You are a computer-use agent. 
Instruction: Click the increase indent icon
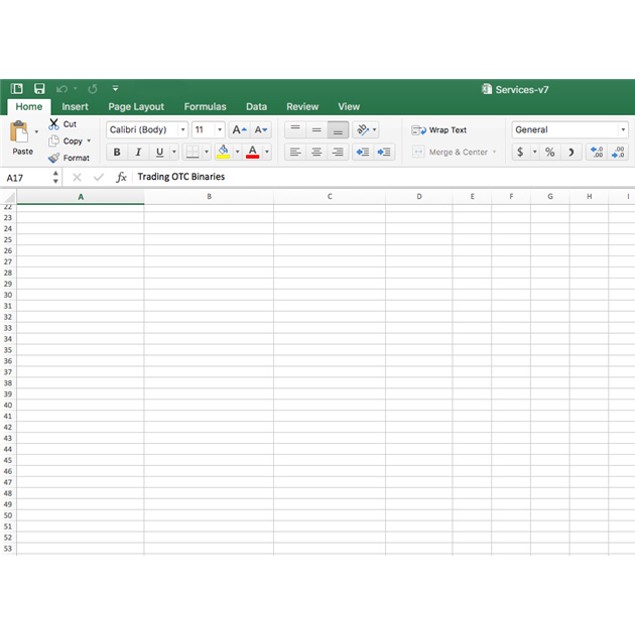point(385,152)
